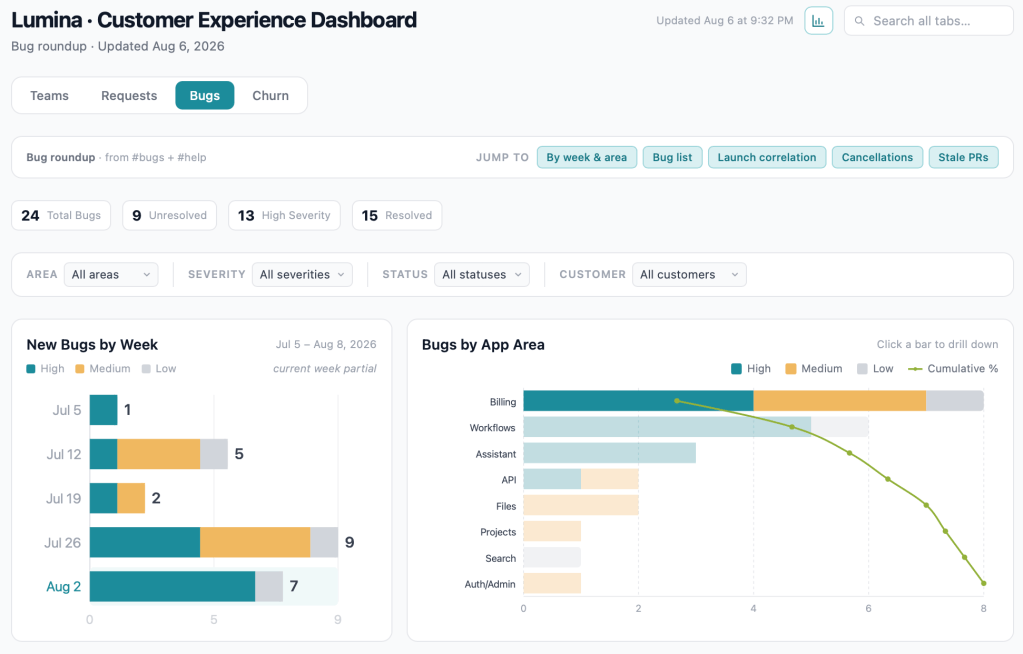The image size is (1023, 654).
Task: Expand the All customers dropdown
Action: point(689,275)
